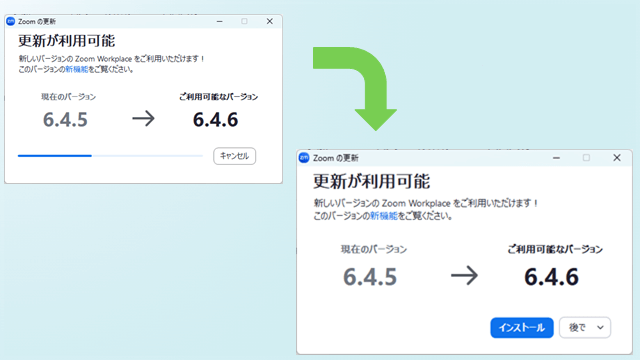Open the 後で dropdown in the install window
640x360 pixels.
coord(584,327)
